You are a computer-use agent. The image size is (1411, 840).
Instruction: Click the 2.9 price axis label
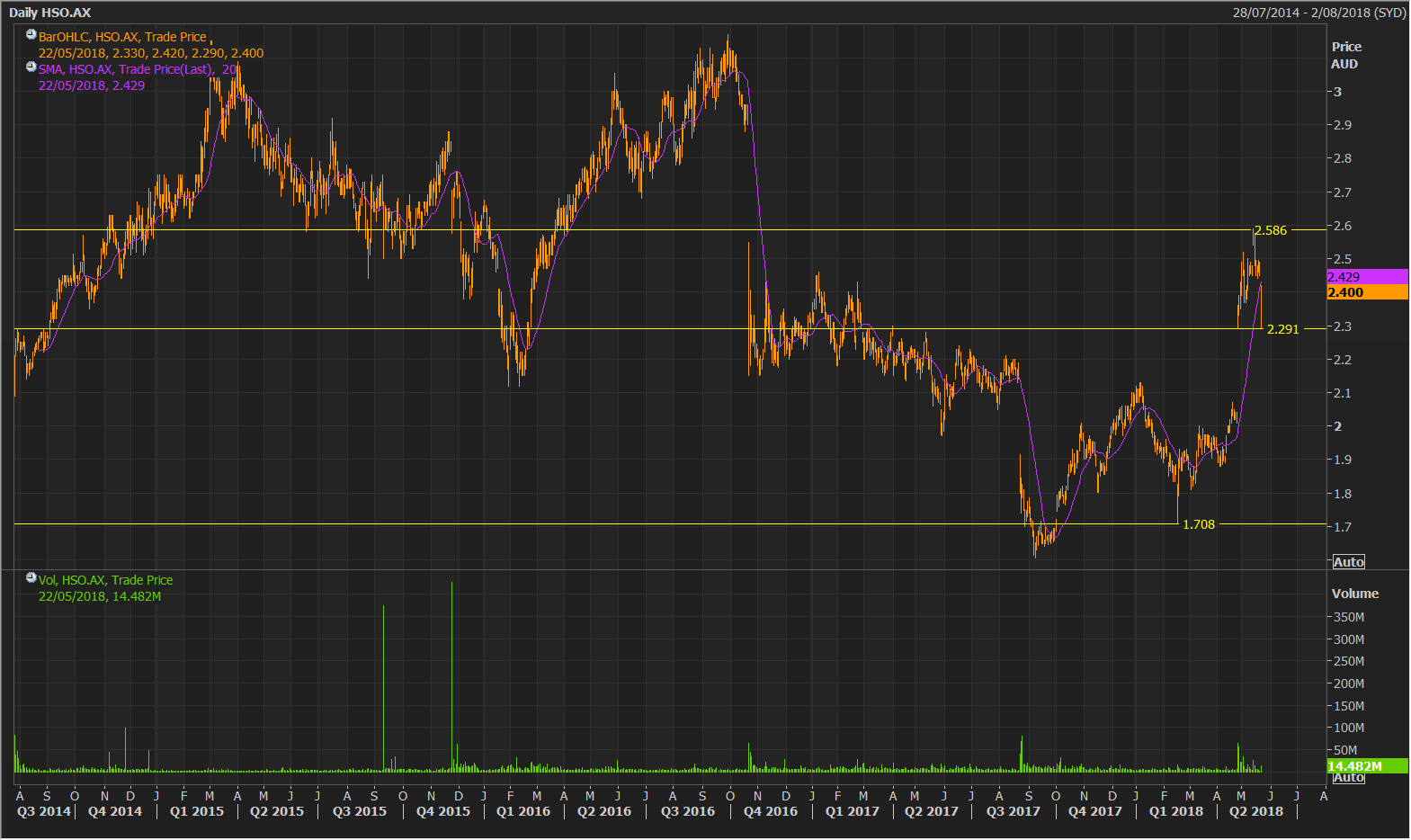point(1343,125)
